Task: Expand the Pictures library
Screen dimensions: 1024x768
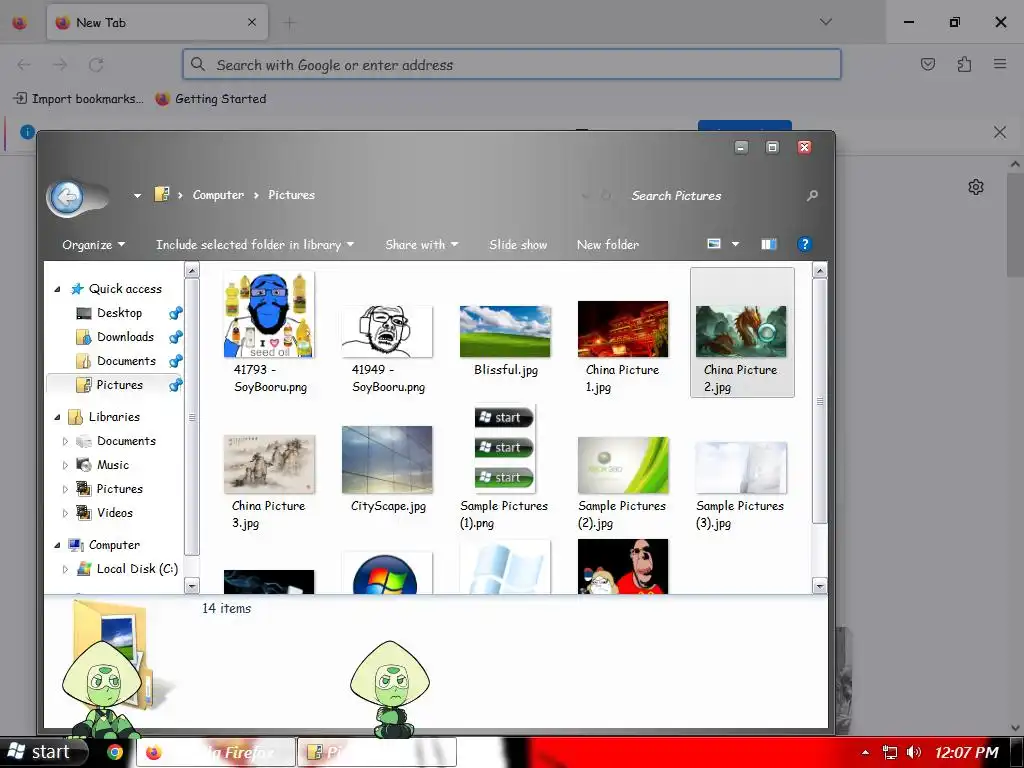Action: click(x=65, y=489)
